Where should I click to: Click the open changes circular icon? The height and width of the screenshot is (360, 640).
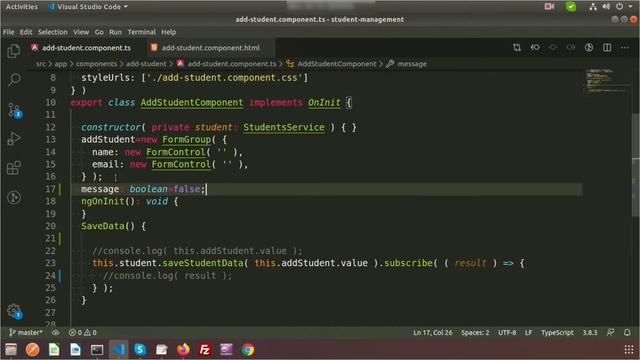tap(589, 48)
